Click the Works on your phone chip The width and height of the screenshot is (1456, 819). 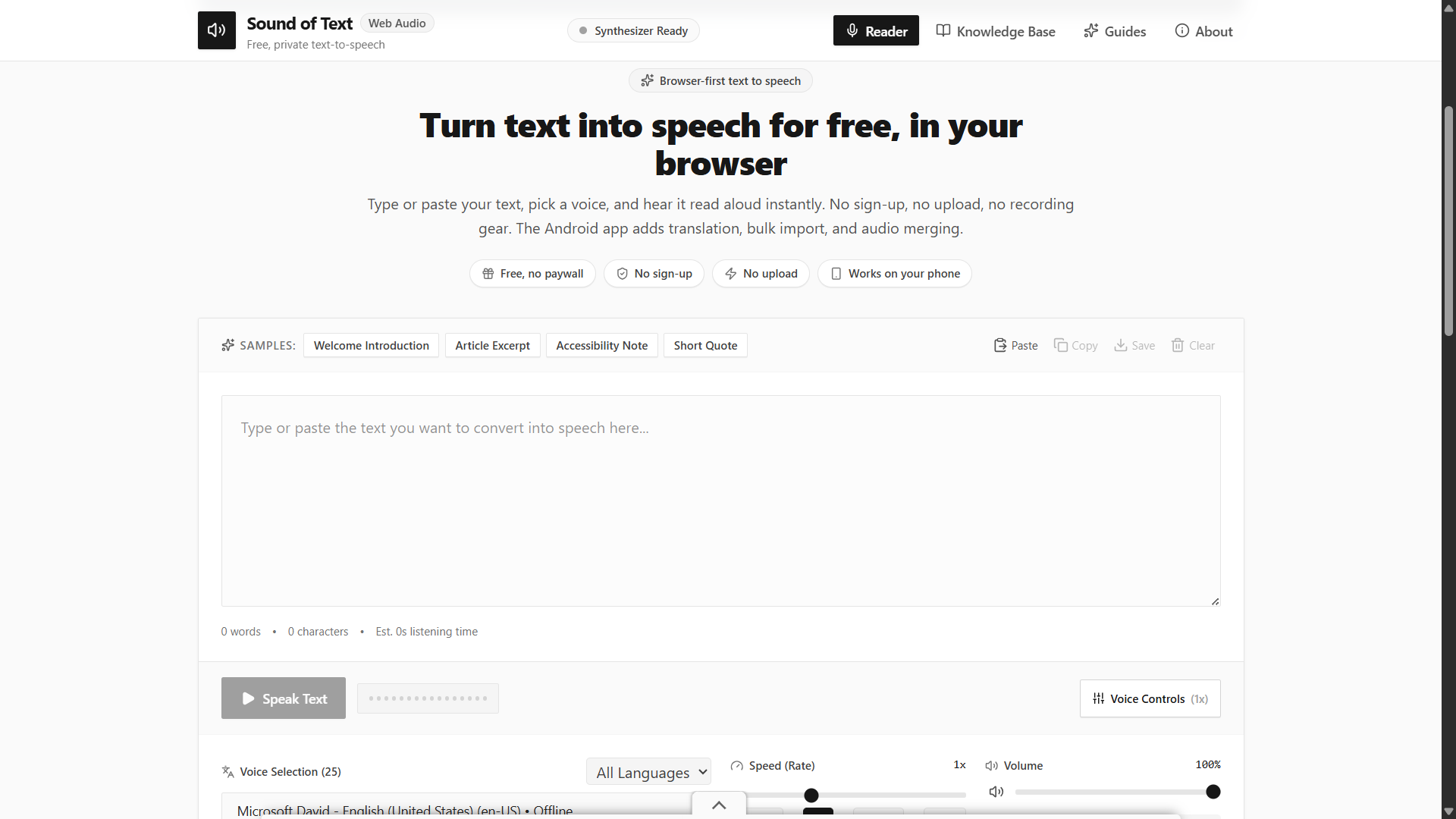coord(895,273)
